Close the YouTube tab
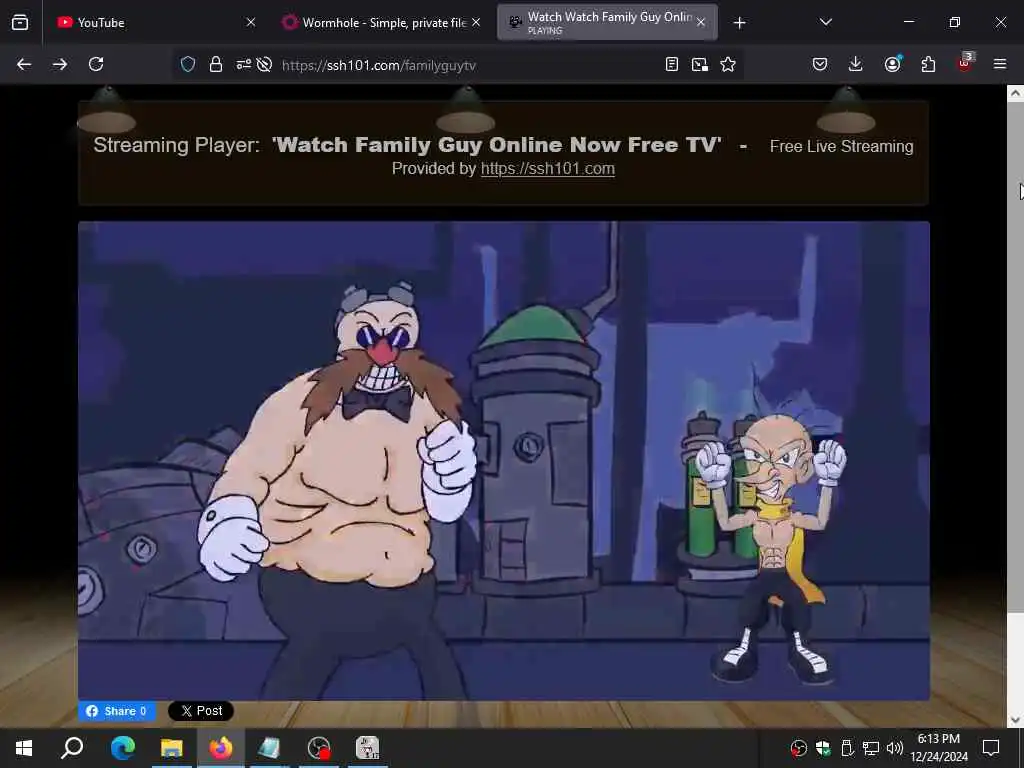Screen dimensions: 1024x768 pos(251,22)
